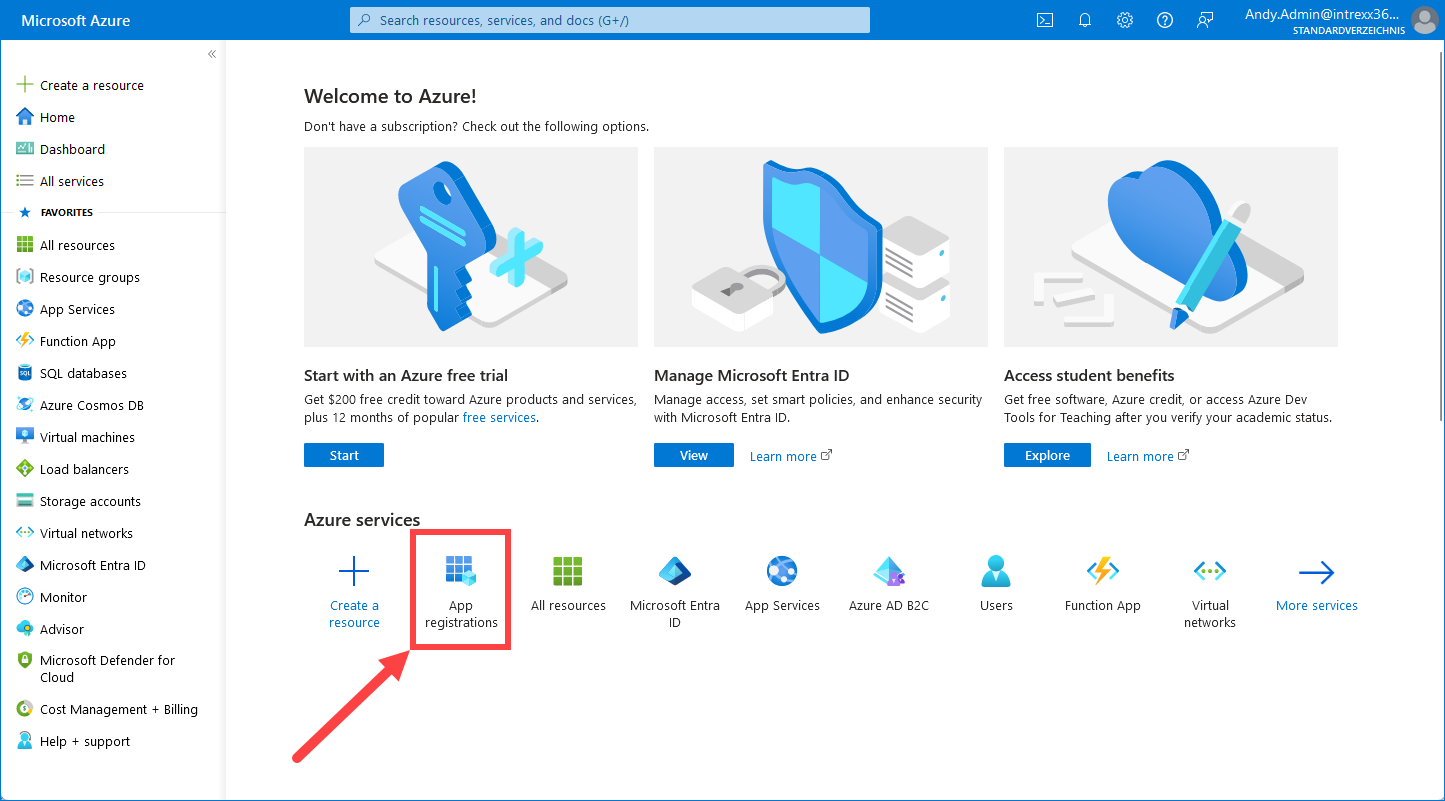This screenshot has height=801, width=1445.
Task: Click the shield illustration for Entra ID
Action: (x=821, y=247)
